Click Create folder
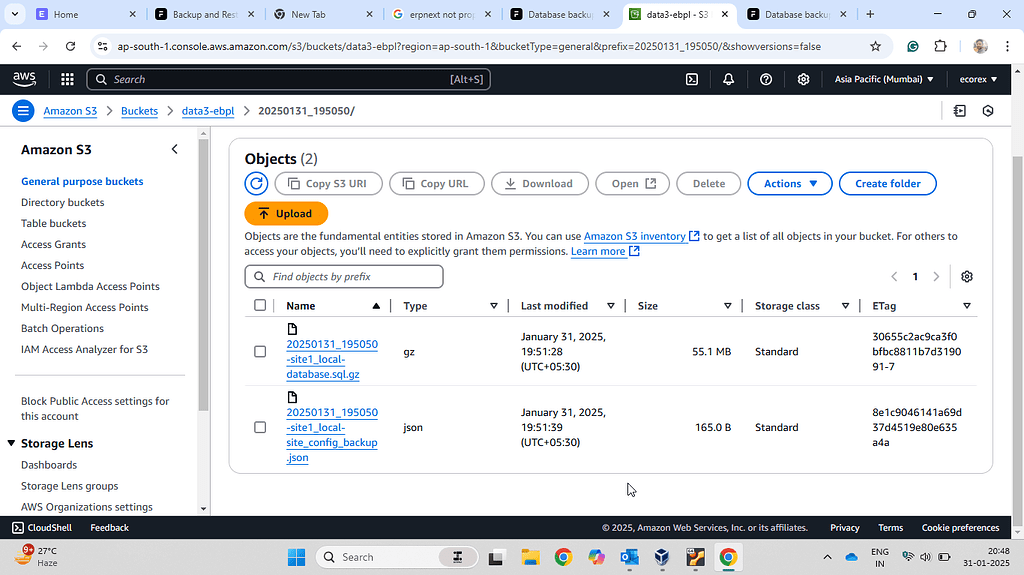1024x575 pixels. (x=888, y=184)
